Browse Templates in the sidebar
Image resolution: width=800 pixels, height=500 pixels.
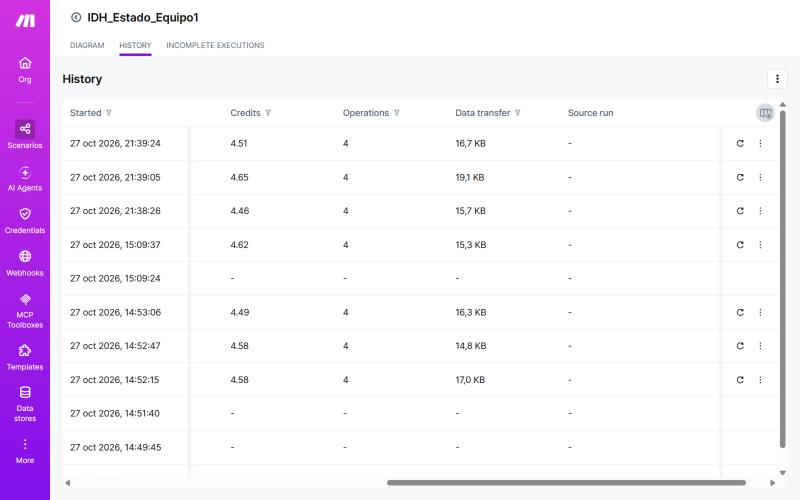tap(25, 358)
